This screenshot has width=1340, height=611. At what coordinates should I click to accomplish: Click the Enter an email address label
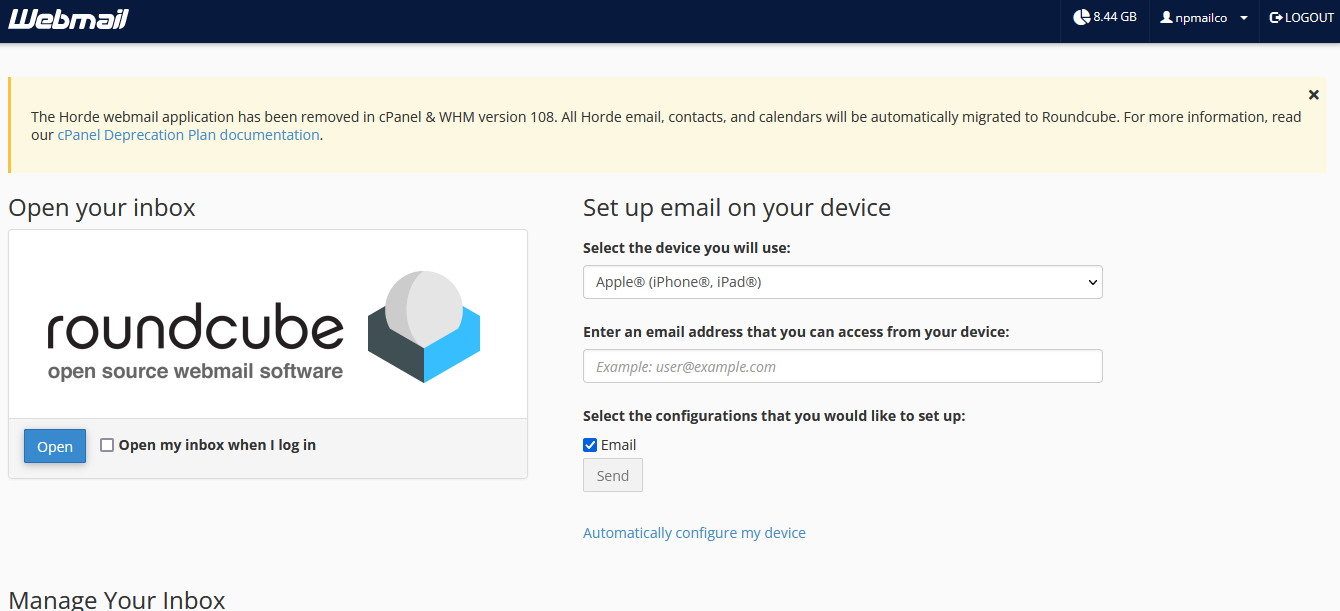click(x=796, y=332)
